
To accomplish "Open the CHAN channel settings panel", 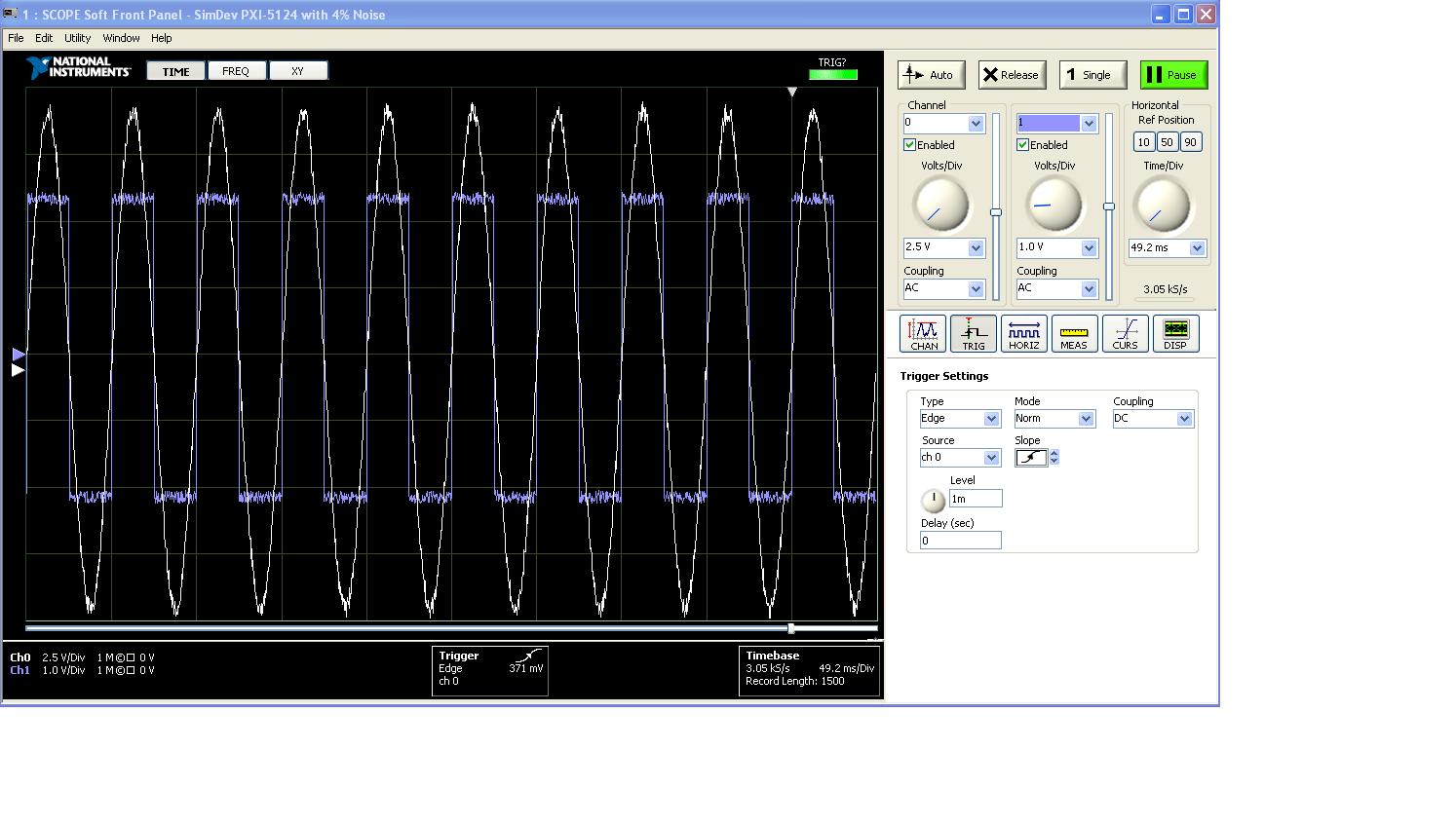I will pyautogui.click(x=922, y=333).
